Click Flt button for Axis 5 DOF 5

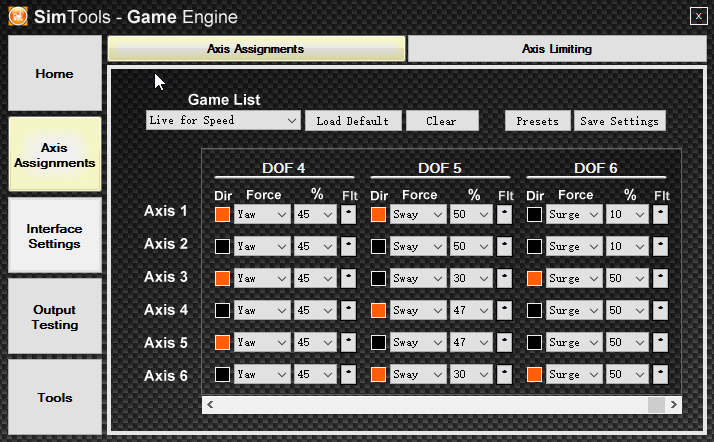tap(504, 342)
